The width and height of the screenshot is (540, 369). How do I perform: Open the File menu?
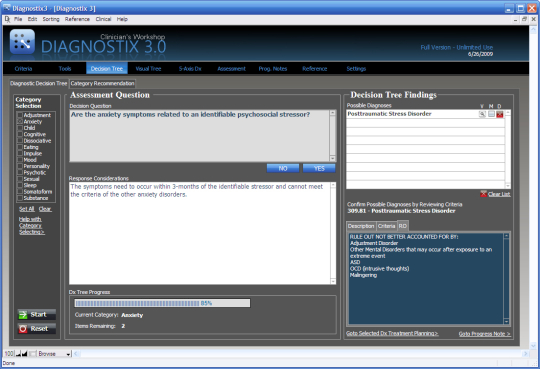pos(18,19)
